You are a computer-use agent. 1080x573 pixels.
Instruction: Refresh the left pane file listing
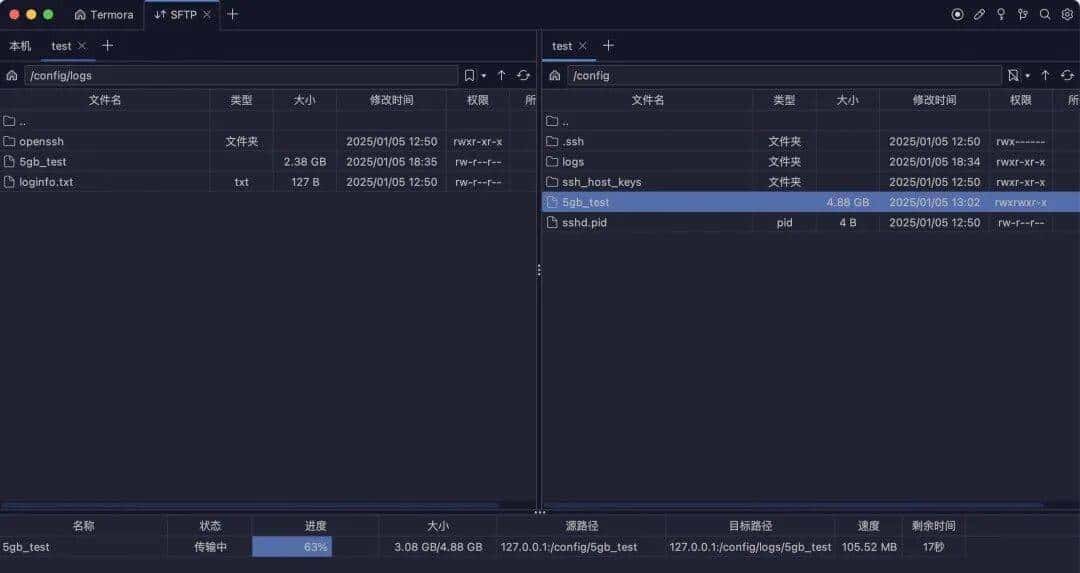[523, 76]
